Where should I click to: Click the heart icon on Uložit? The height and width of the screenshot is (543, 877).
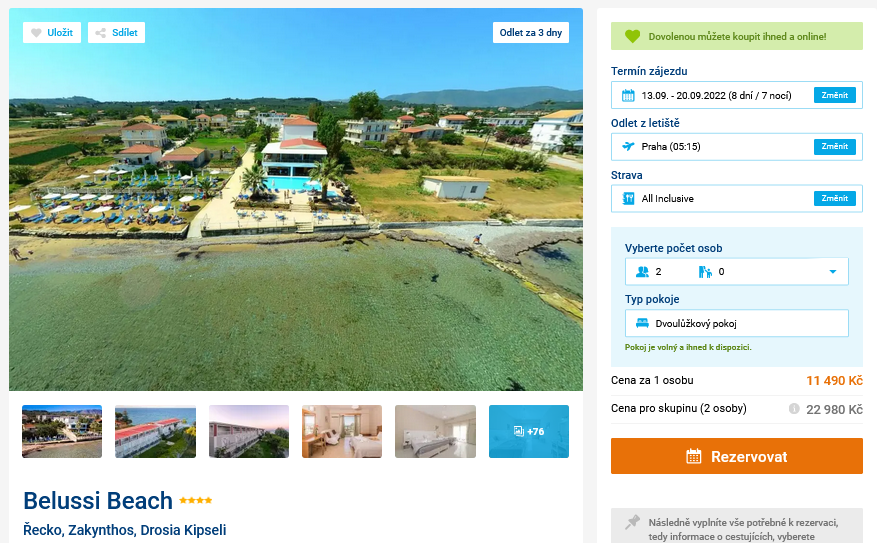[36, 33]
